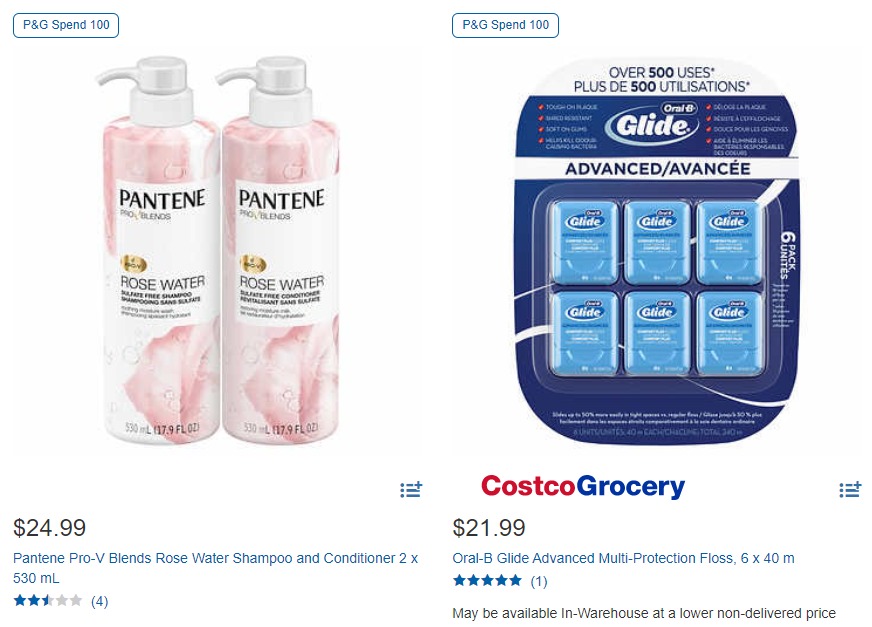Click the P&G Spend 100 badge above Oral-B
The width and height of the screenshot is (872, 627).
pyautogui.click(x=506, y=25)
